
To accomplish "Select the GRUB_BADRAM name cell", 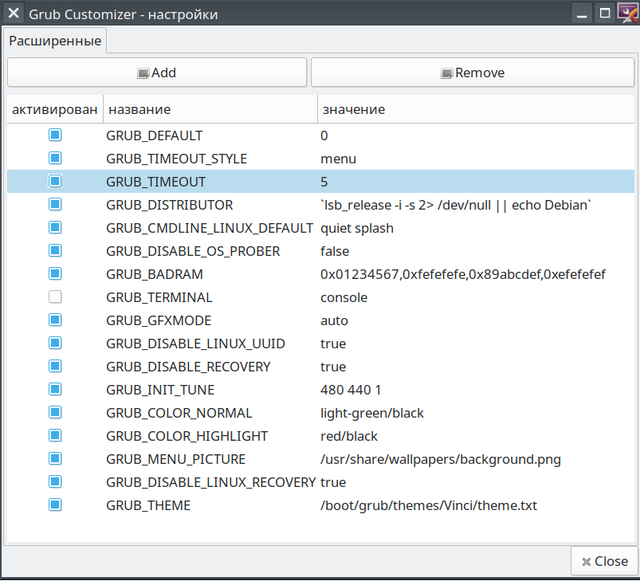I will [x=154, y=274].
